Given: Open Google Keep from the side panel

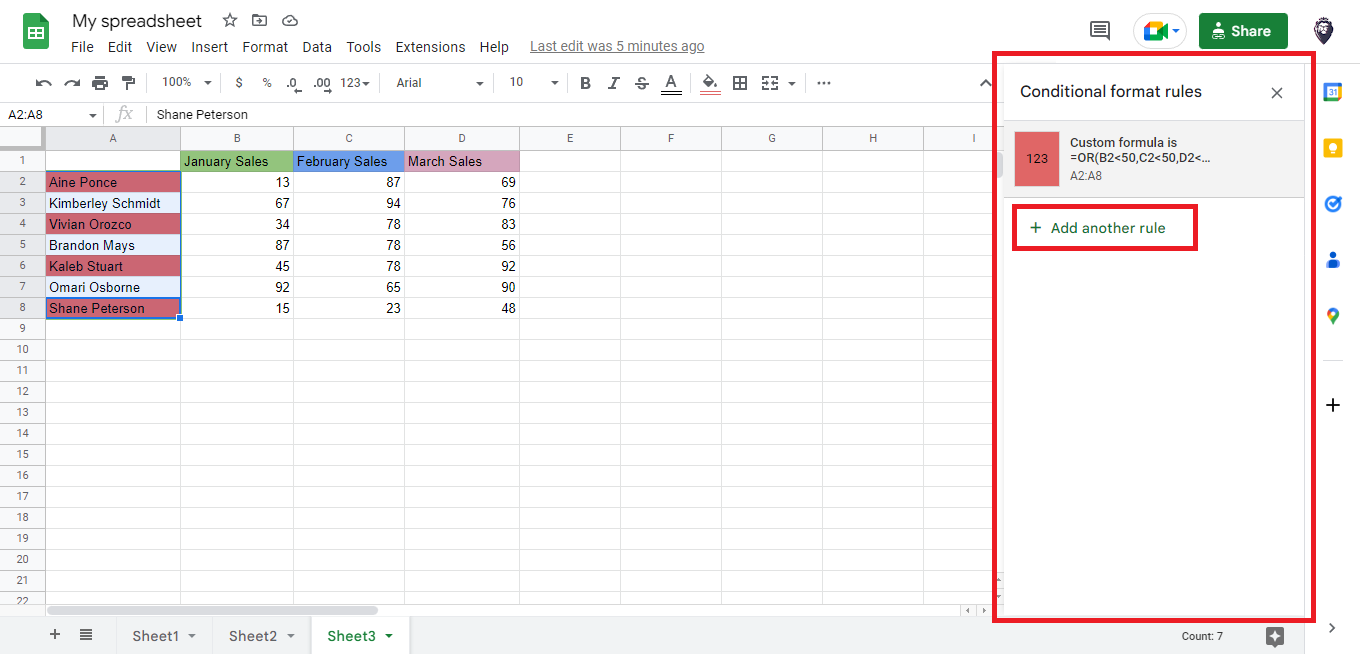Looking at the screenshot, I should tap(1332, 148).
